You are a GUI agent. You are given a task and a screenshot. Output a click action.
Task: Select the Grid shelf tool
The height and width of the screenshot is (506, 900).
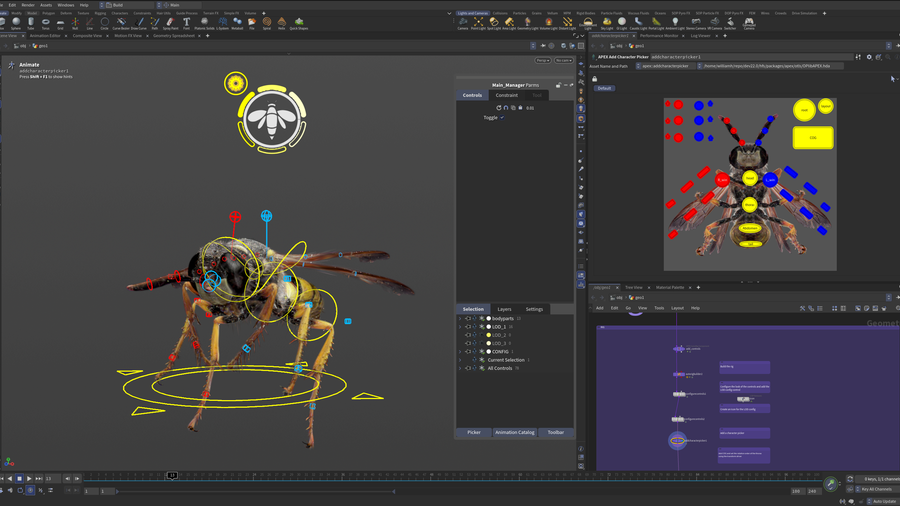[x=60, y=23]
